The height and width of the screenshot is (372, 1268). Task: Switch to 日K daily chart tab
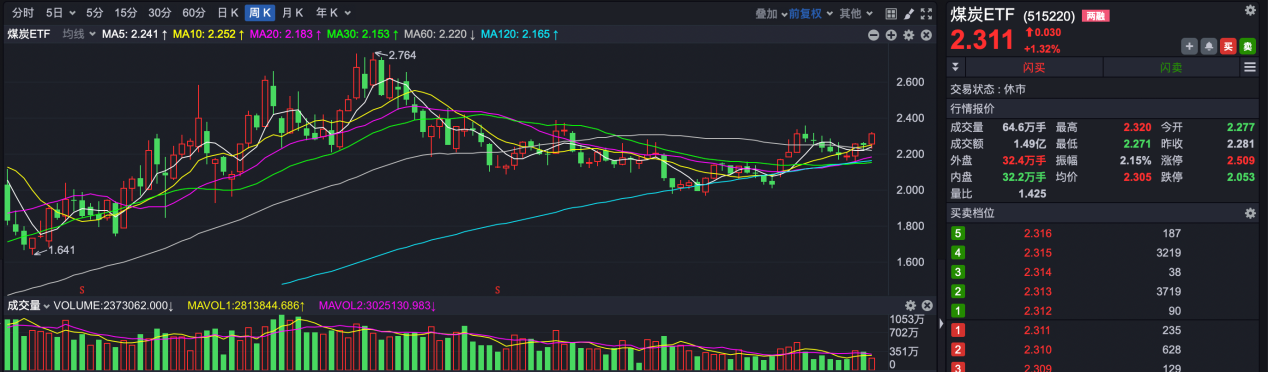228,13
